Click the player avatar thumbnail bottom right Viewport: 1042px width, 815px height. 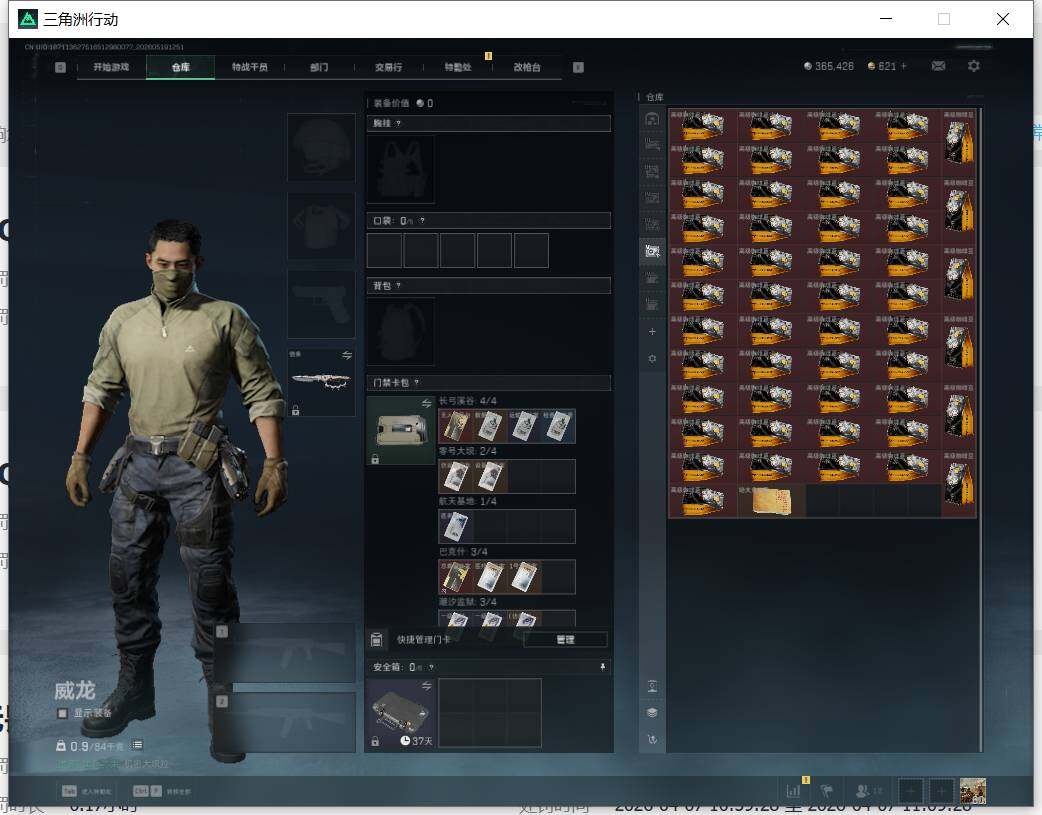(973, 791)
